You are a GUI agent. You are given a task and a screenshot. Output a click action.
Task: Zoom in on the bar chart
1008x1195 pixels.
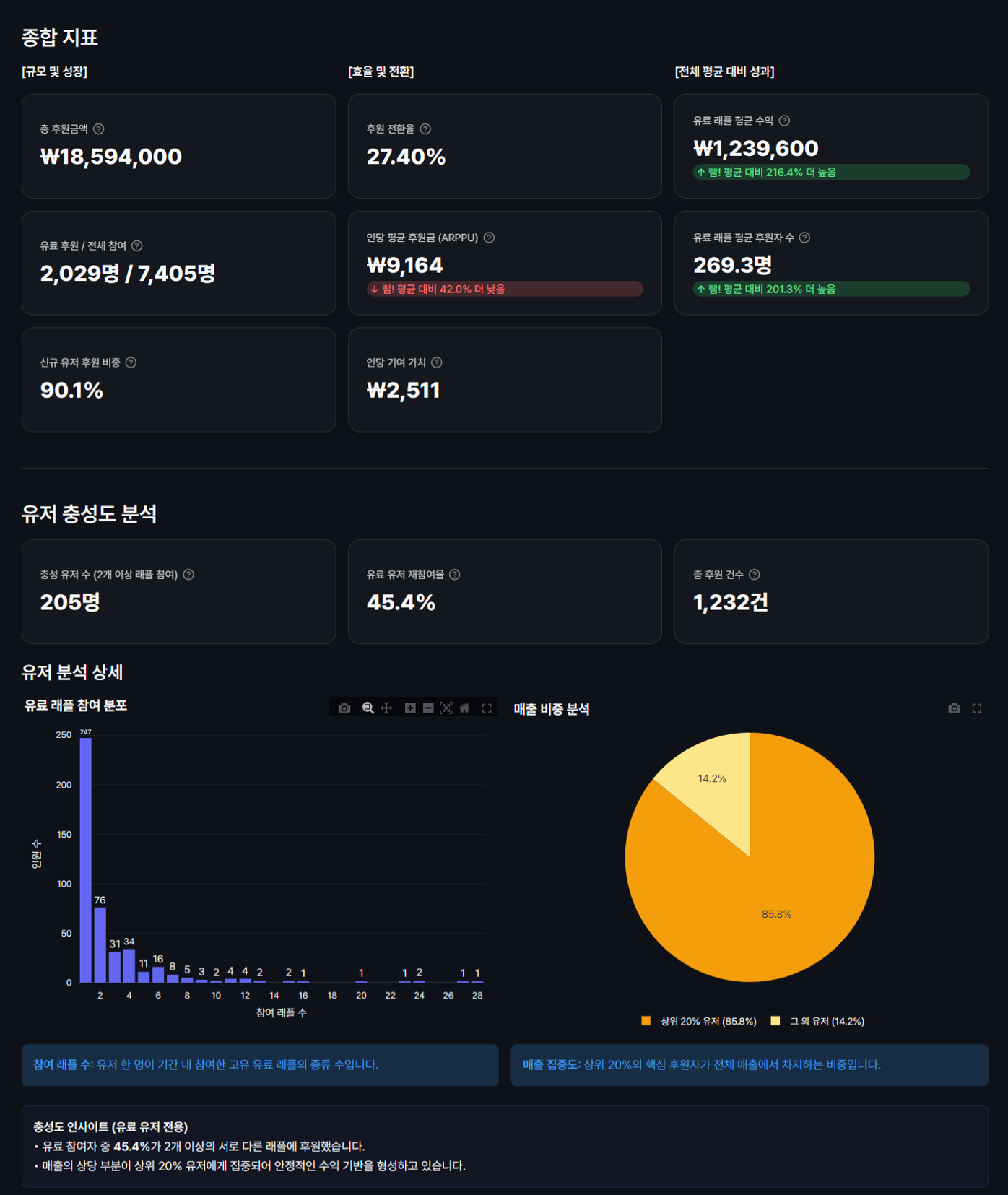point(410,708)
